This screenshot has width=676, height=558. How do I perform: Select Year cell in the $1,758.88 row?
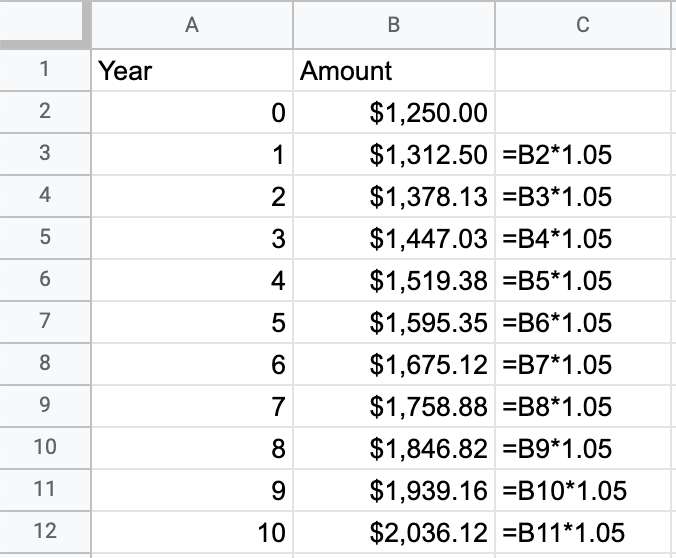point(192,406)
